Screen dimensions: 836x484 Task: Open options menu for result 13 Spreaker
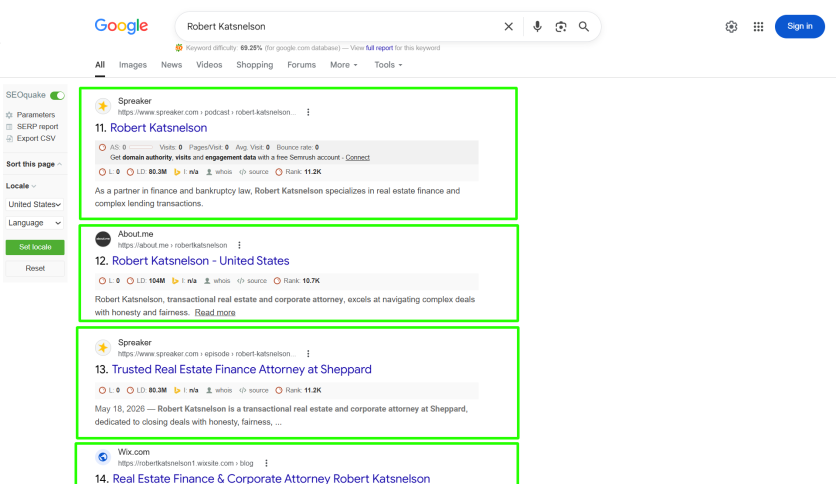(308, 354)
